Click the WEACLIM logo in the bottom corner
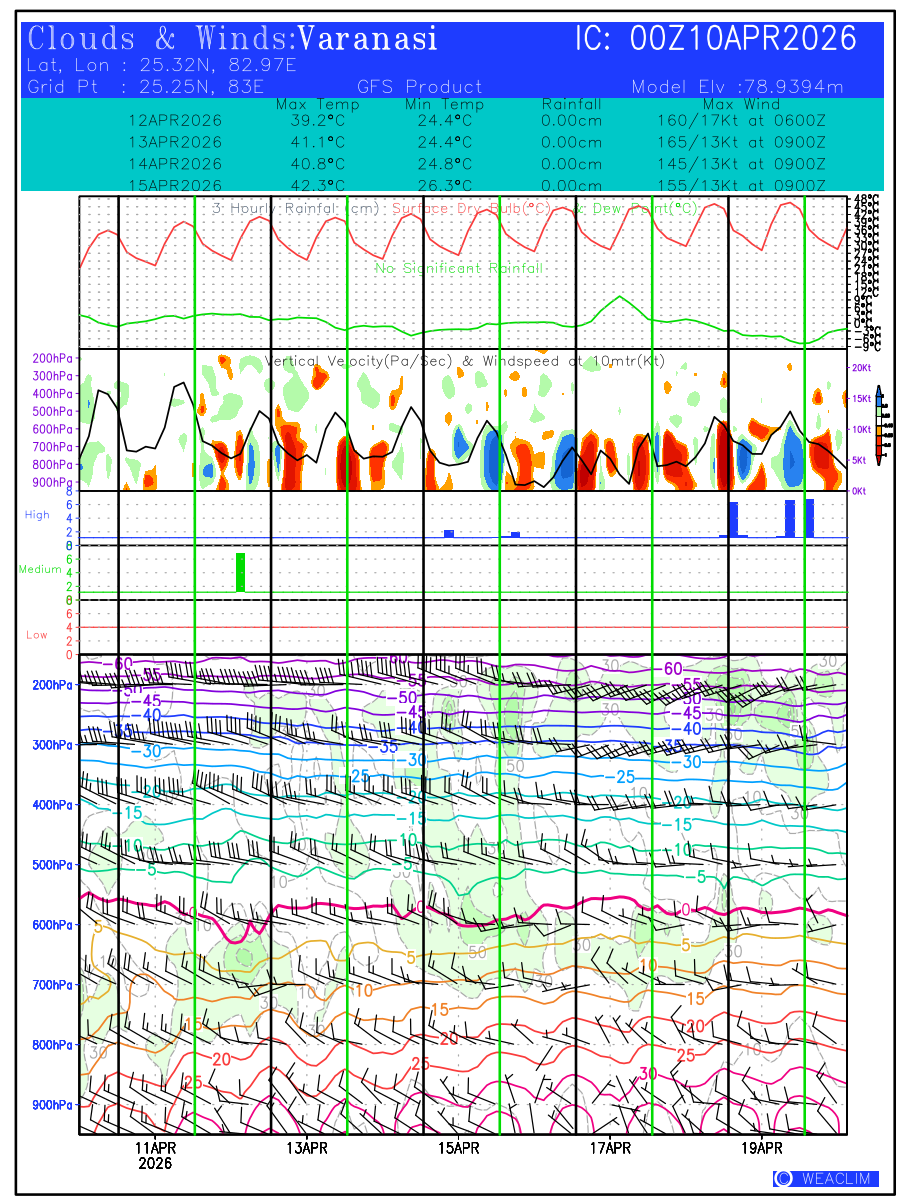This screenshot has width=900, height=1200. point(825,1179)
